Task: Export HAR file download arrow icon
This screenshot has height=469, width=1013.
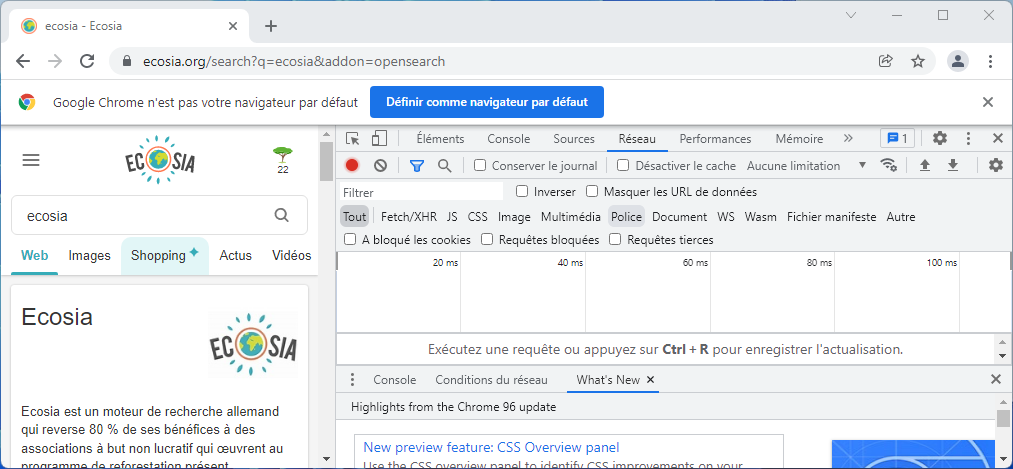Action: [953, 166]
